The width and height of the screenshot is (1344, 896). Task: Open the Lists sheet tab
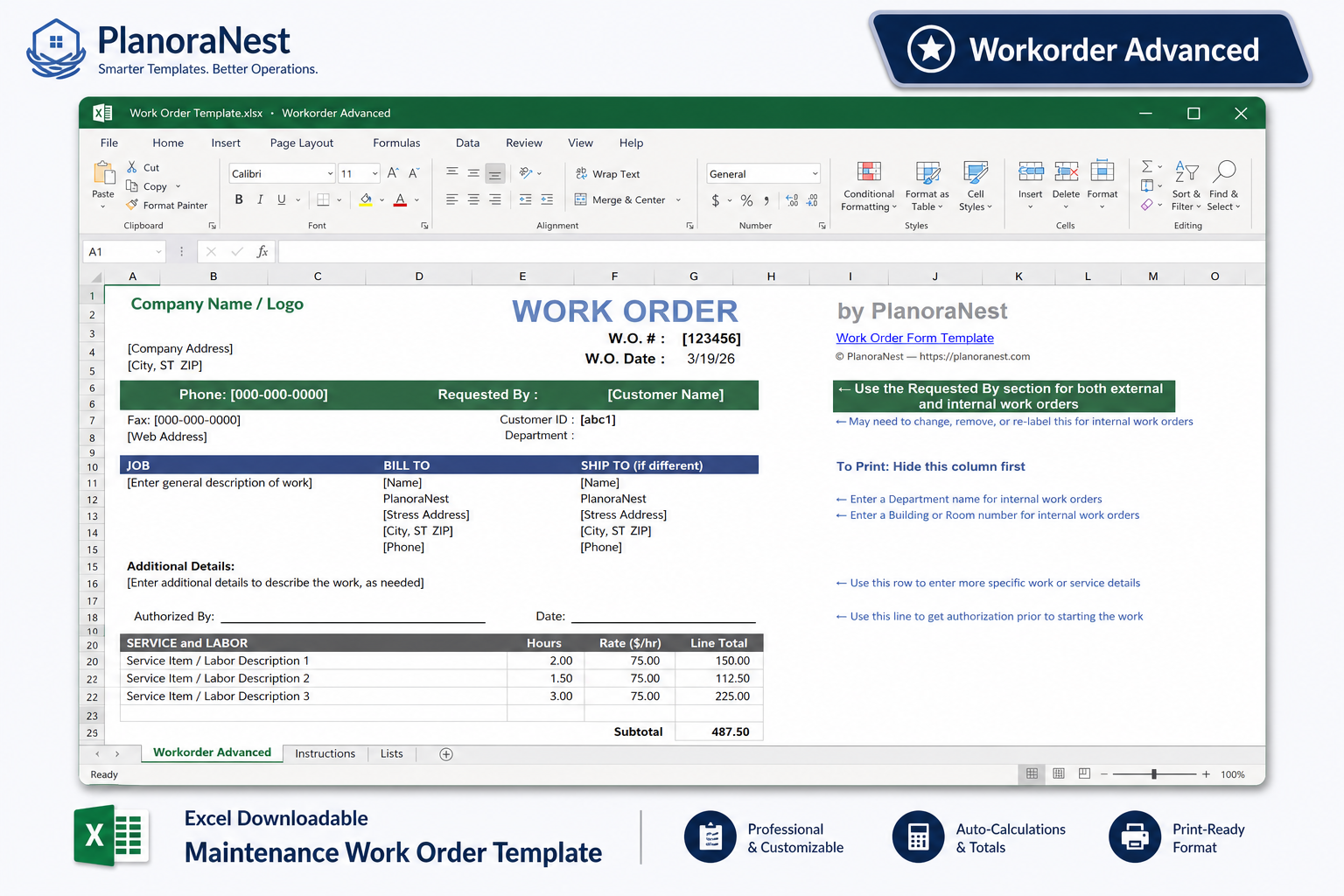(392, 753)
